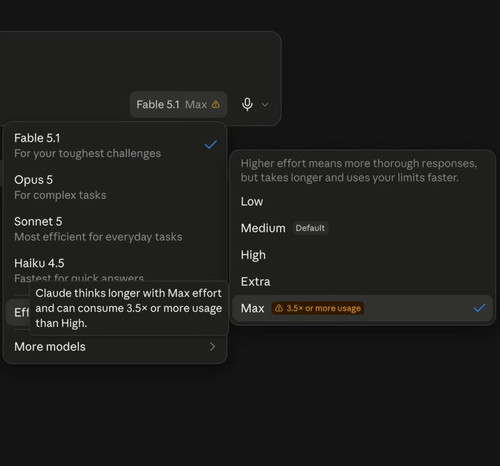Click the 'Higher effort means more thorough' description
Viewport: 500px width, 466px height.
point(359,170)
